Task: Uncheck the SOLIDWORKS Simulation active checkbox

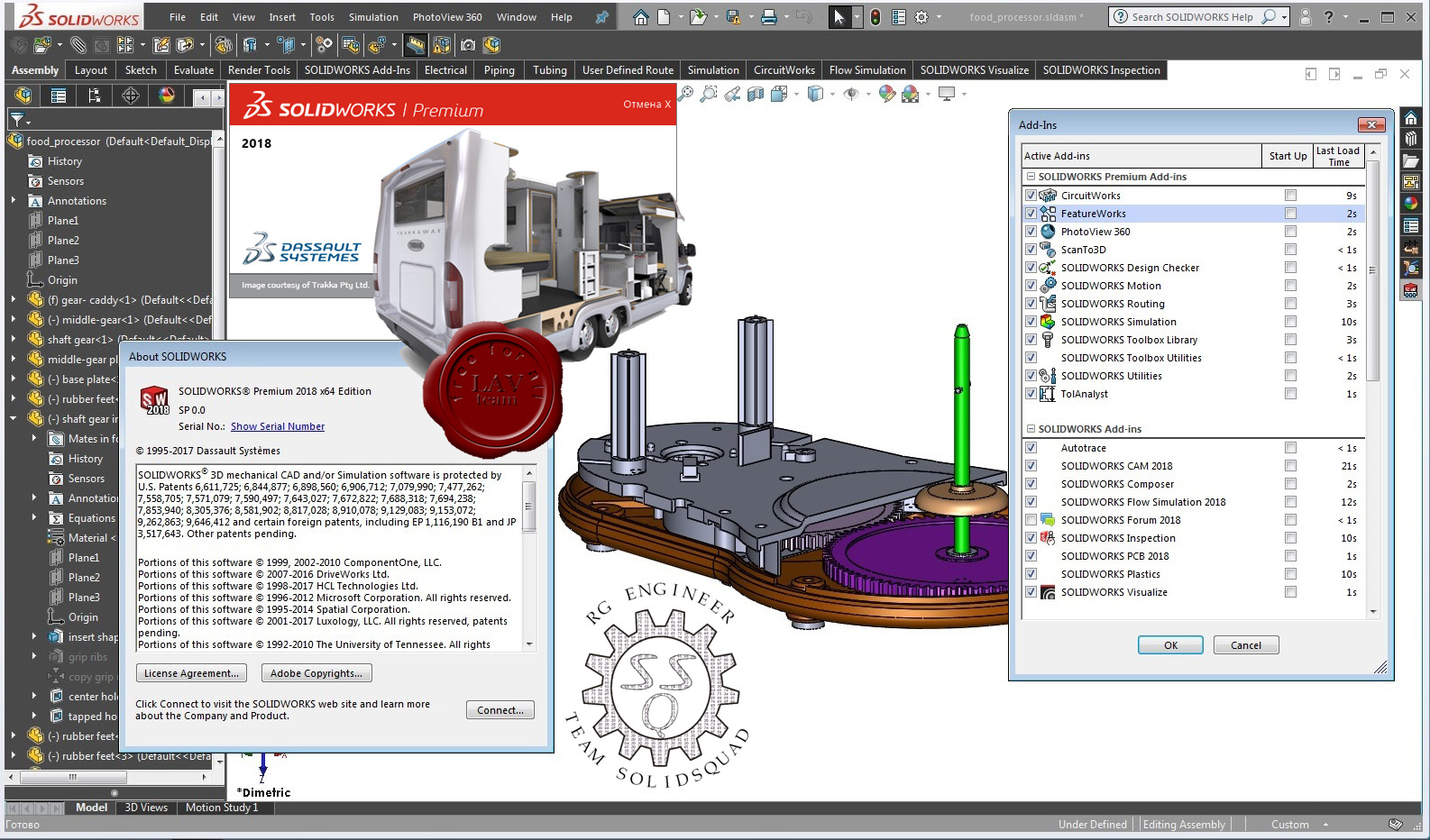Action: click(x=1031, y=322)
